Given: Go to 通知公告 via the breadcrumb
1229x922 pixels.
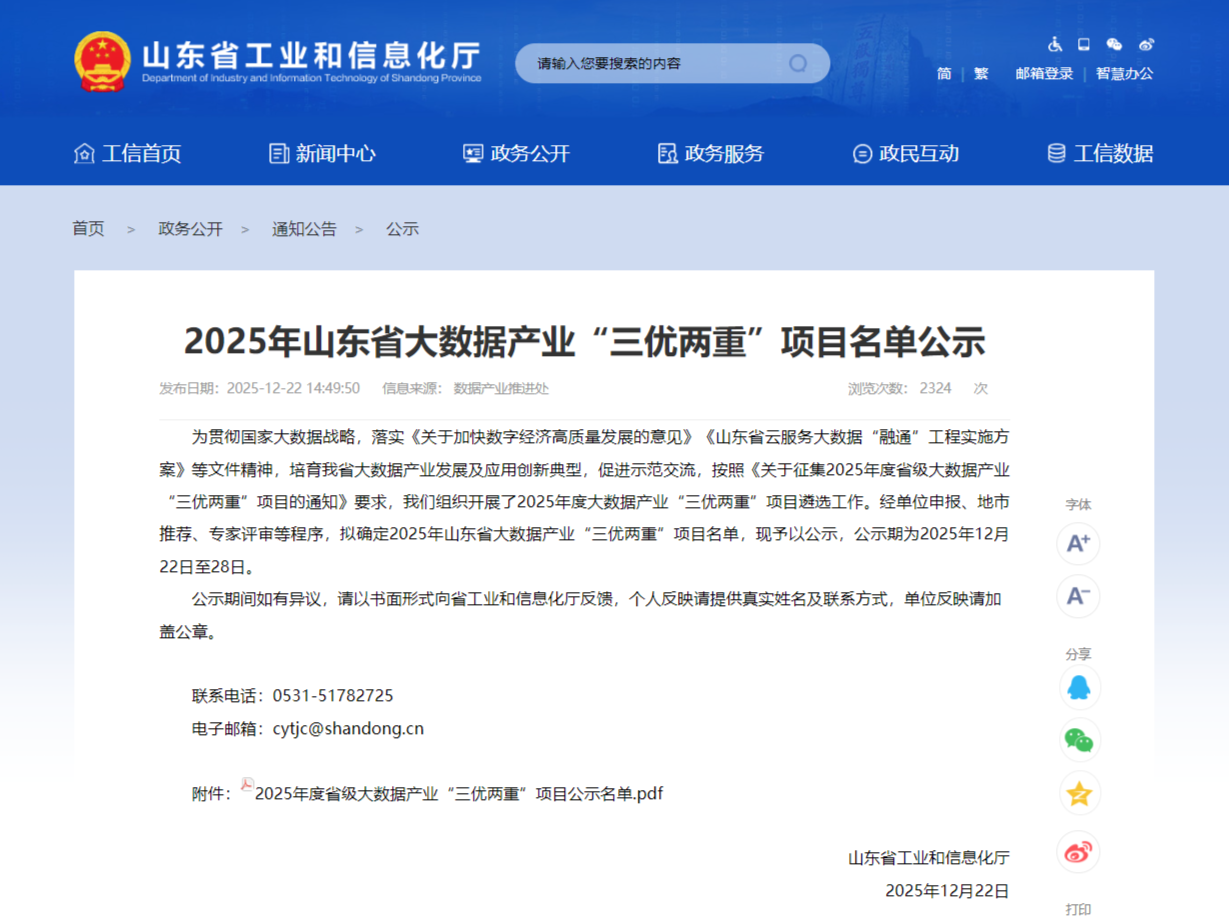Looking at the screenshot, I should point(304,228).
